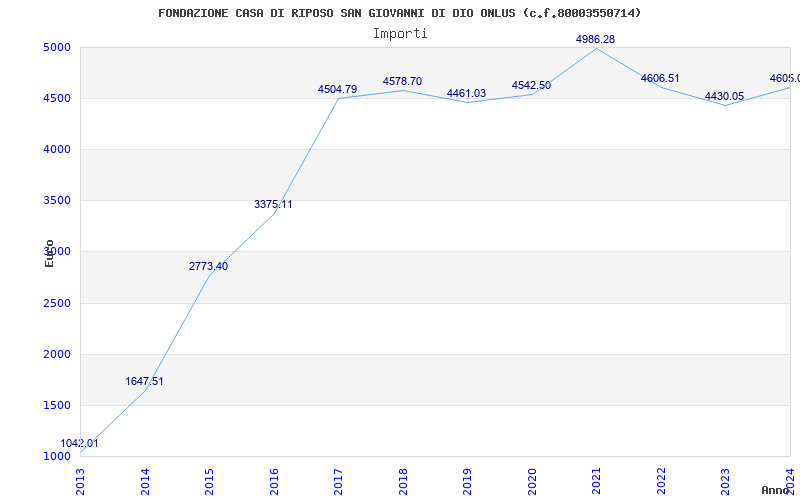This screenshot has width=800, height=500.
Task: Click the x-axis year 2020
Action: (532, 482)
